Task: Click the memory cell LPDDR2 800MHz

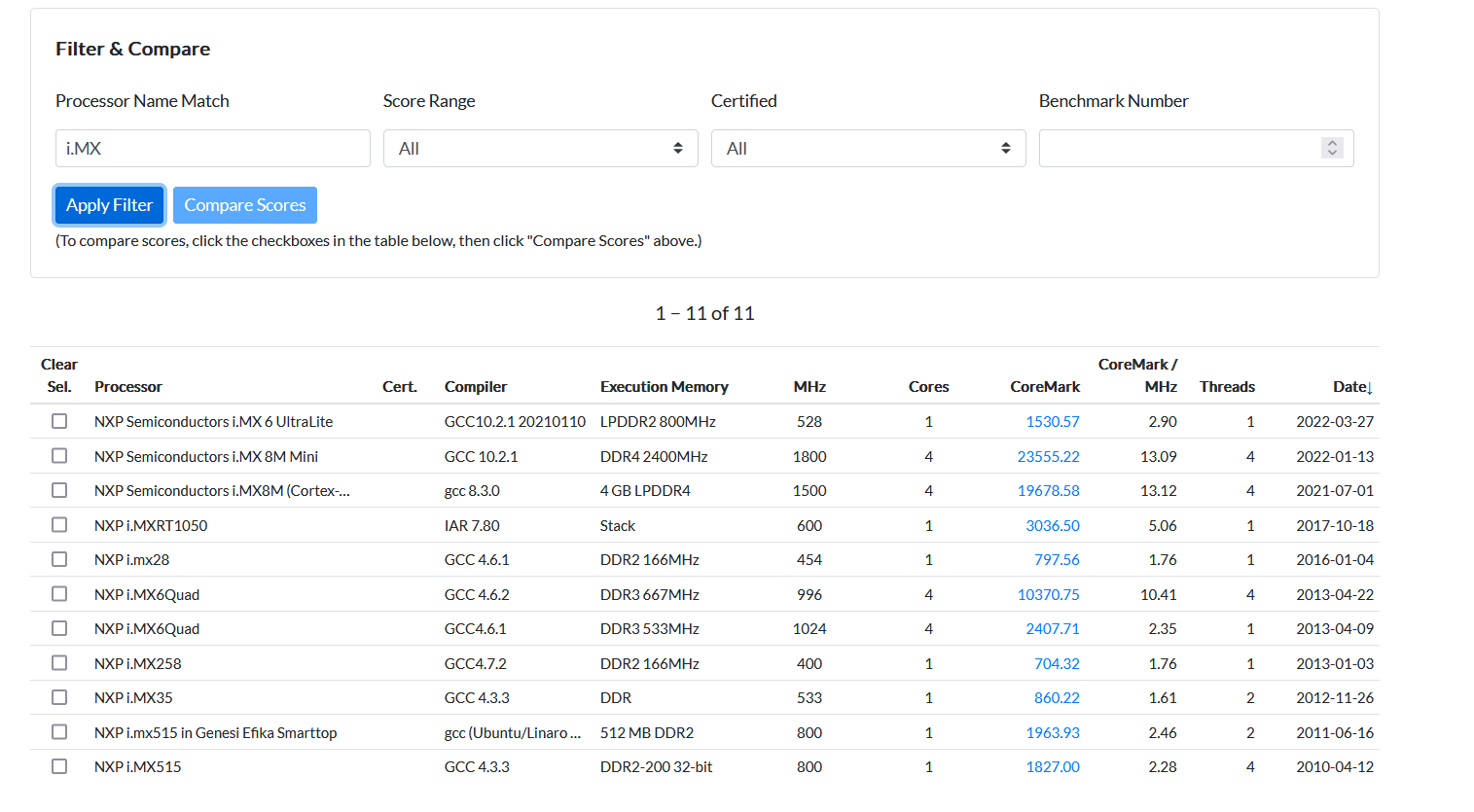Action: (658, 422)
